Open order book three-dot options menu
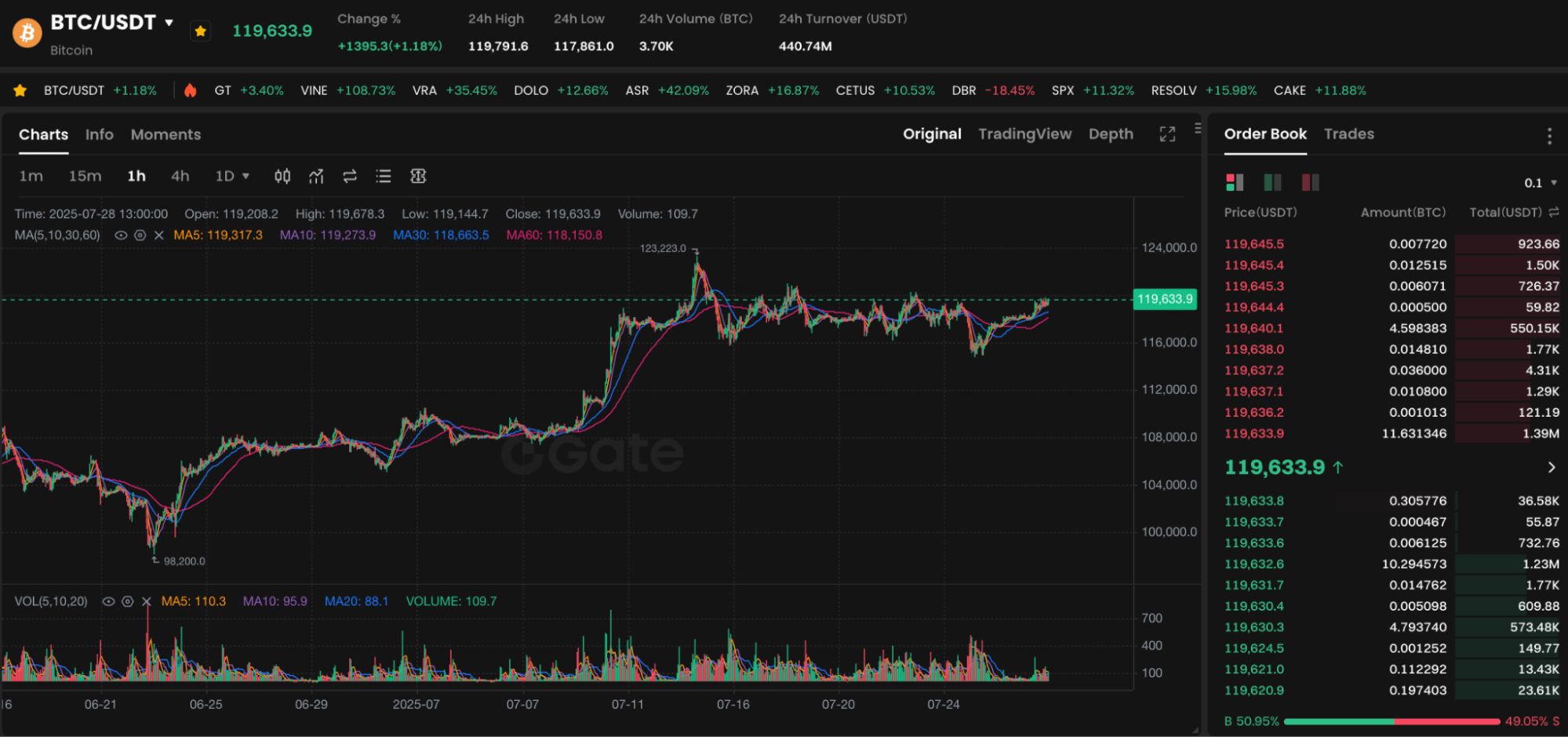 [1549, 136]
